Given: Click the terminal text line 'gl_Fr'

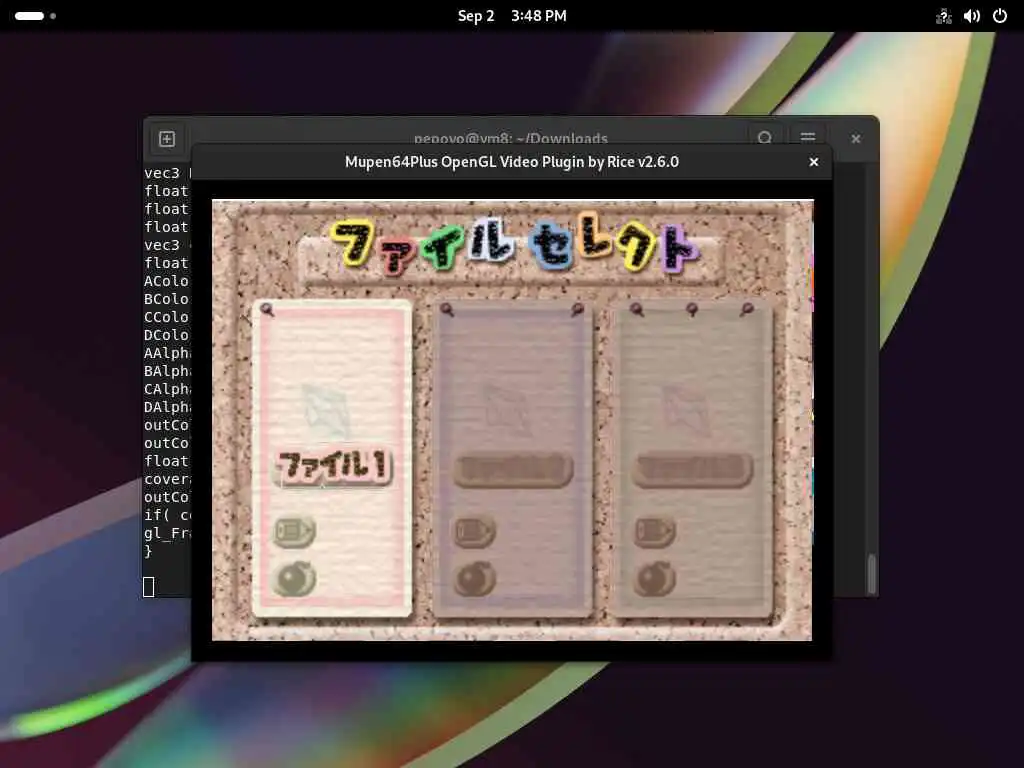Looking at the screenshot, I should point(167,534).
